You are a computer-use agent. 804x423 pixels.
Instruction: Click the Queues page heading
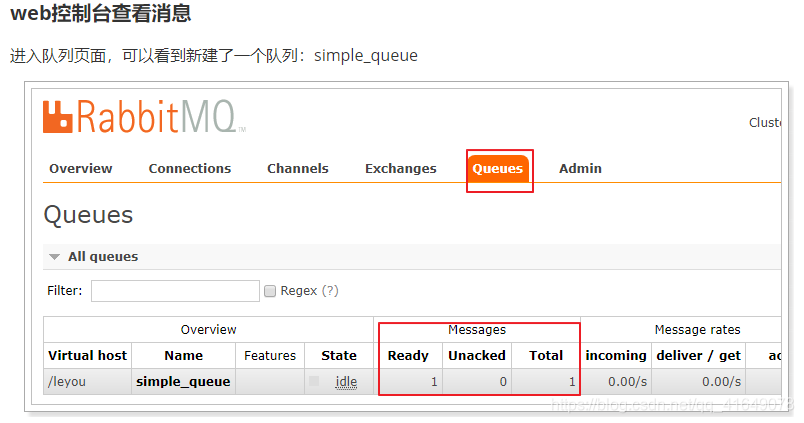(x=88, y=215)
